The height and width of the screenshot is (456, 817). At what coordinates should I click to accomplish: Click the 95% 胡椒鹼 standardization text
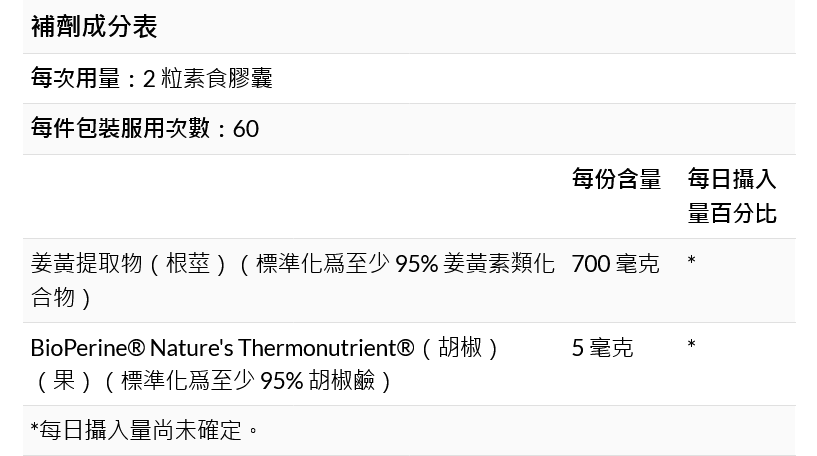(320, 381)
